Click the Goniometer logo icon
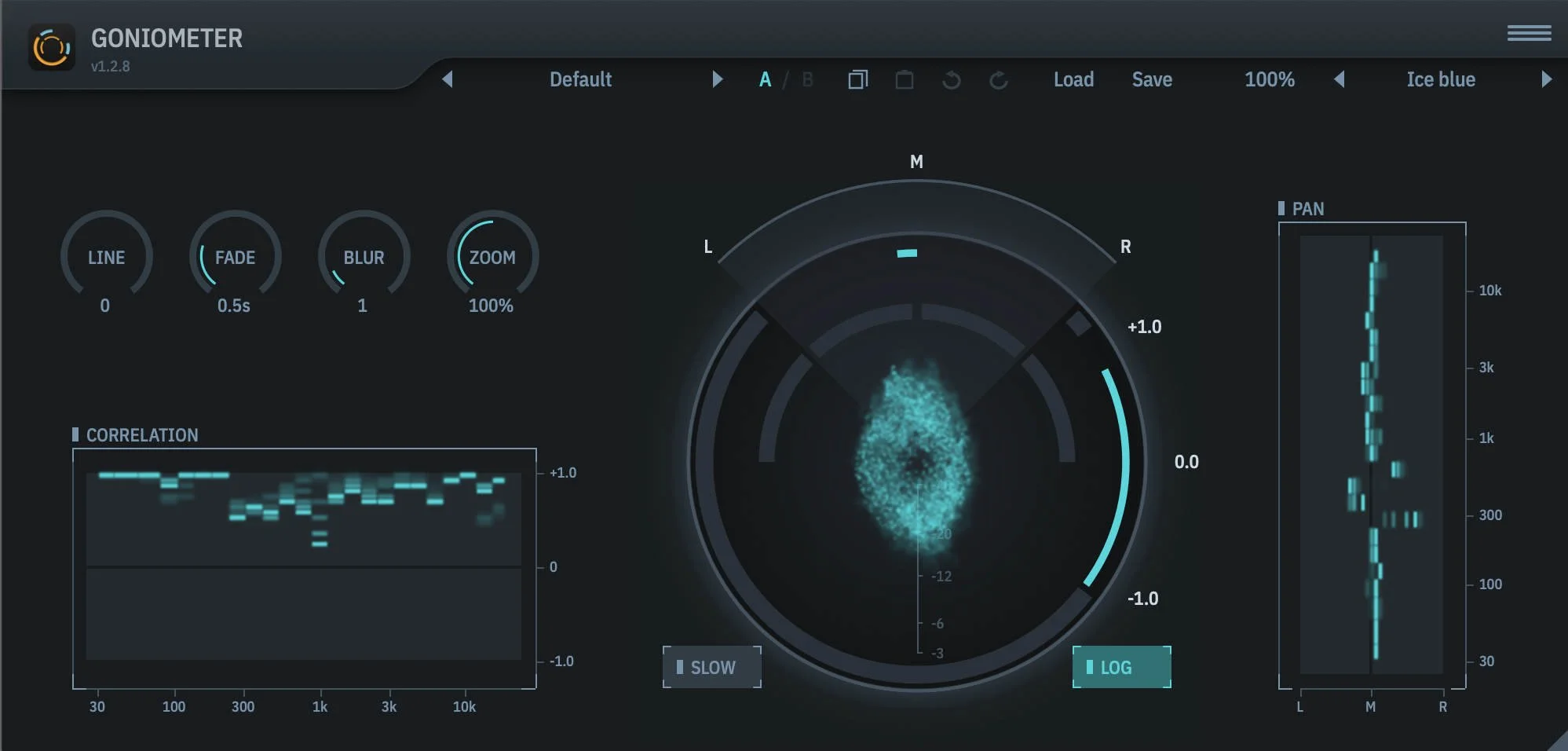 (52, 47)
